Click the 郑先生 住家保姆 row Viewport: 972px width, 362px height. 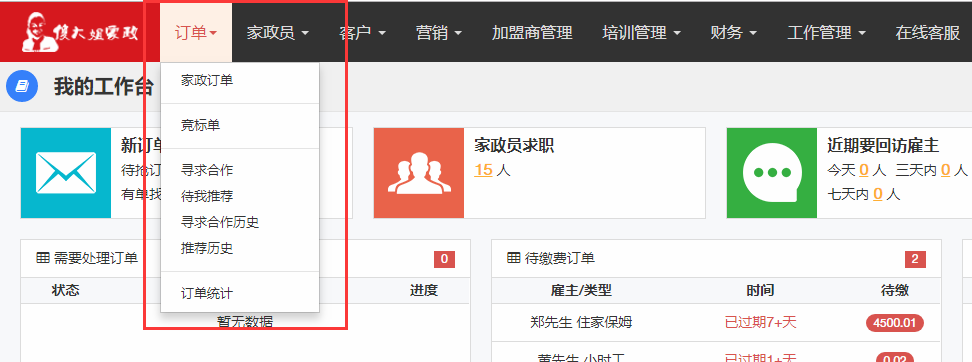click(x=716, y=322)
